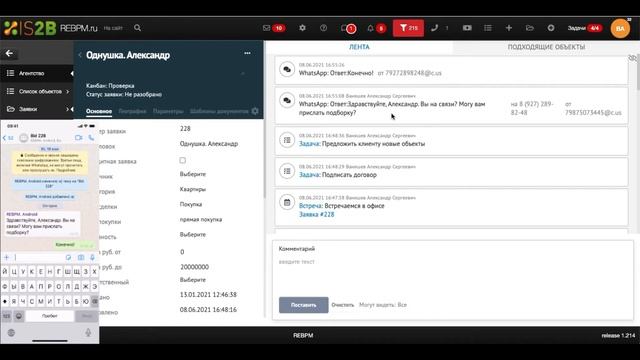Click the chat icon of WhatsApp Ответ:Конечно! entry
This screenshot has width=640, height=360.
point(287,69)
